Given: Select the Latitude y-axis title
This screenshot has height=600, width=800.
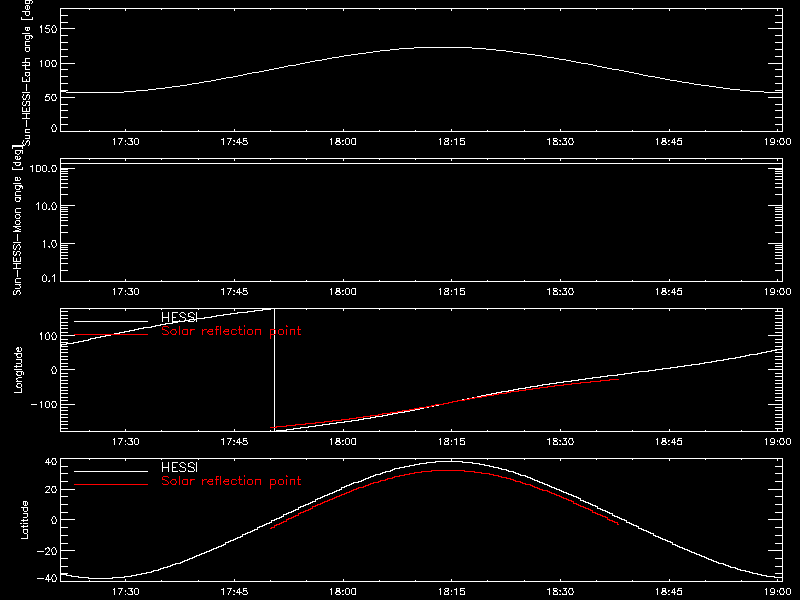Looking at the screenshot, I should [x=24, y=520].
